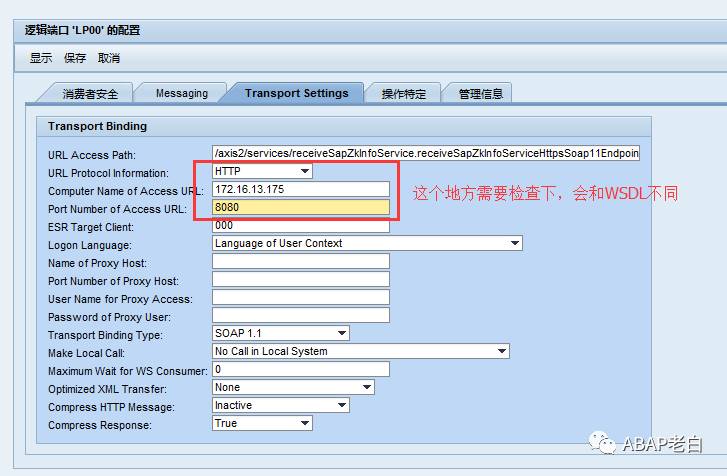Expand the Make Local Call dropdown
Viewport: 727px width, 476px height.
pyautogui.click(x=361, y=351)
